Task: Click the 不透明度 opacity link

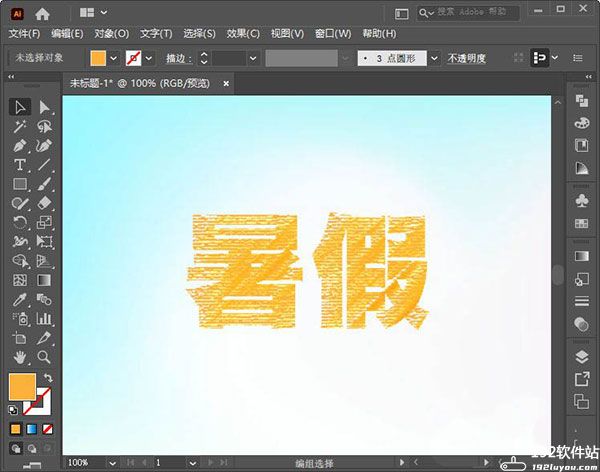Action: [x=466, y=58]
